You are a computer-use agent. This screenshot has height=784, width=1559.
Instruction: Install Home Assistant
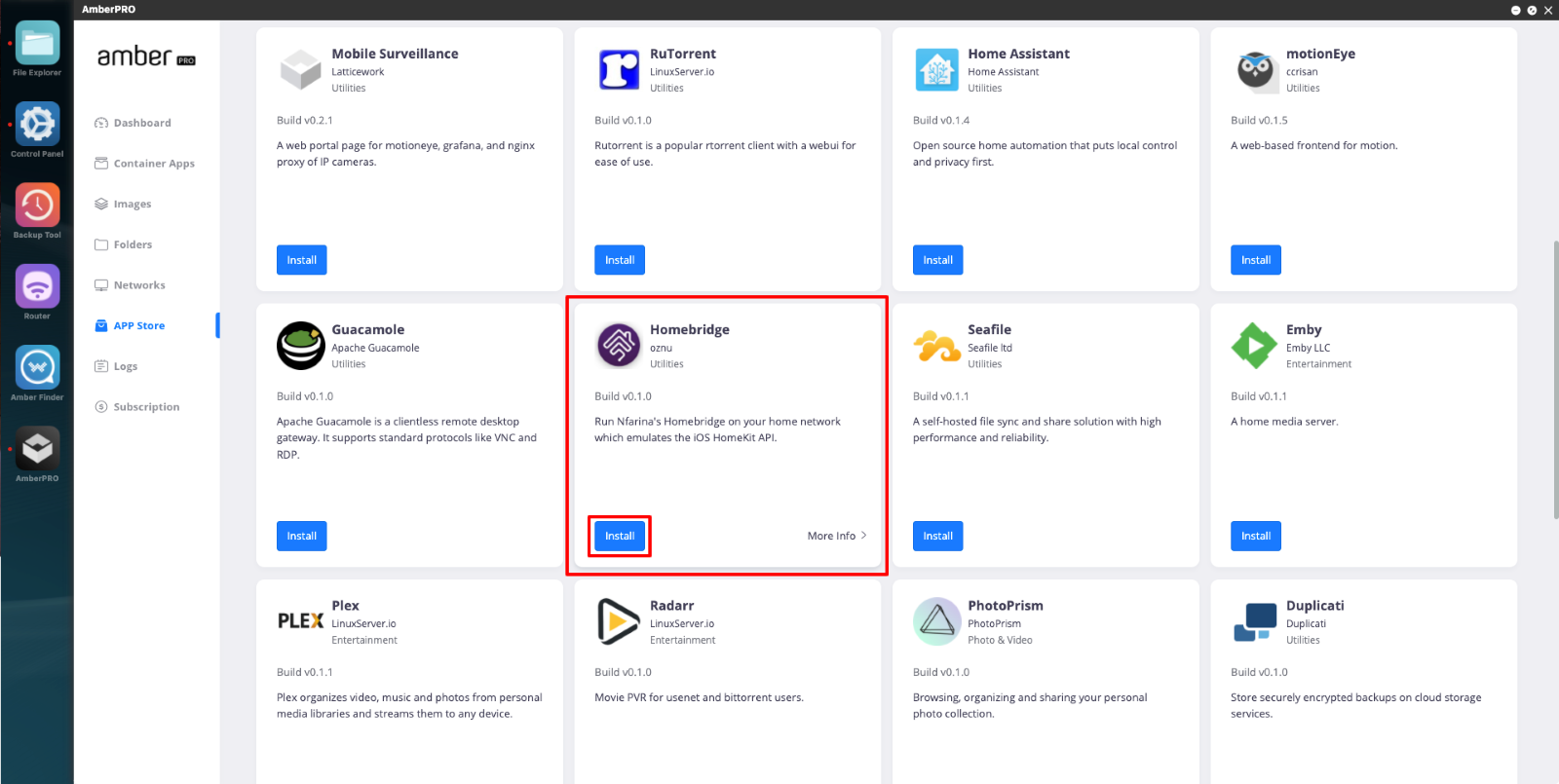click(937, 260)
